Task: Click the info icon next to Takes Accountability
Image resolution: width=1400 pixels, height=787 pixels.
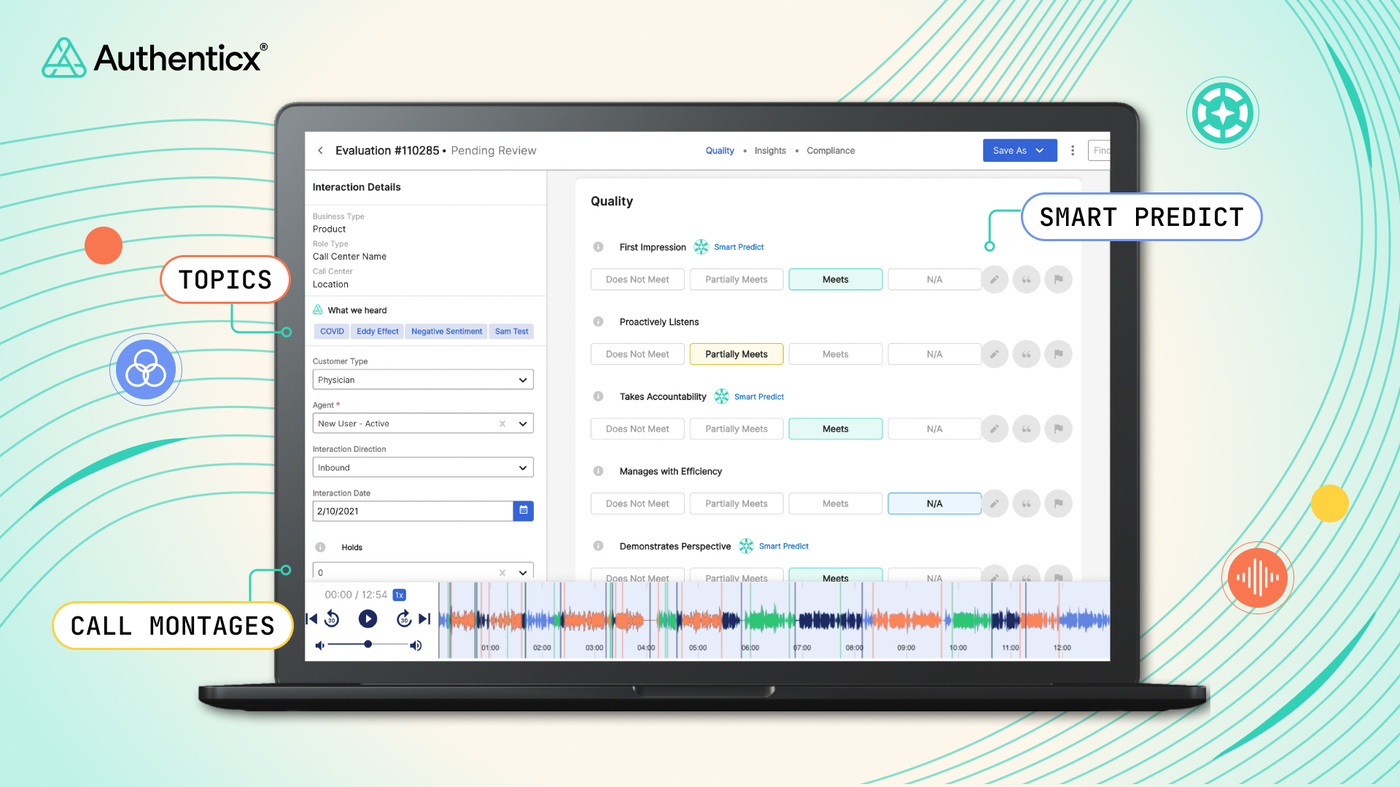Action: 598,397
